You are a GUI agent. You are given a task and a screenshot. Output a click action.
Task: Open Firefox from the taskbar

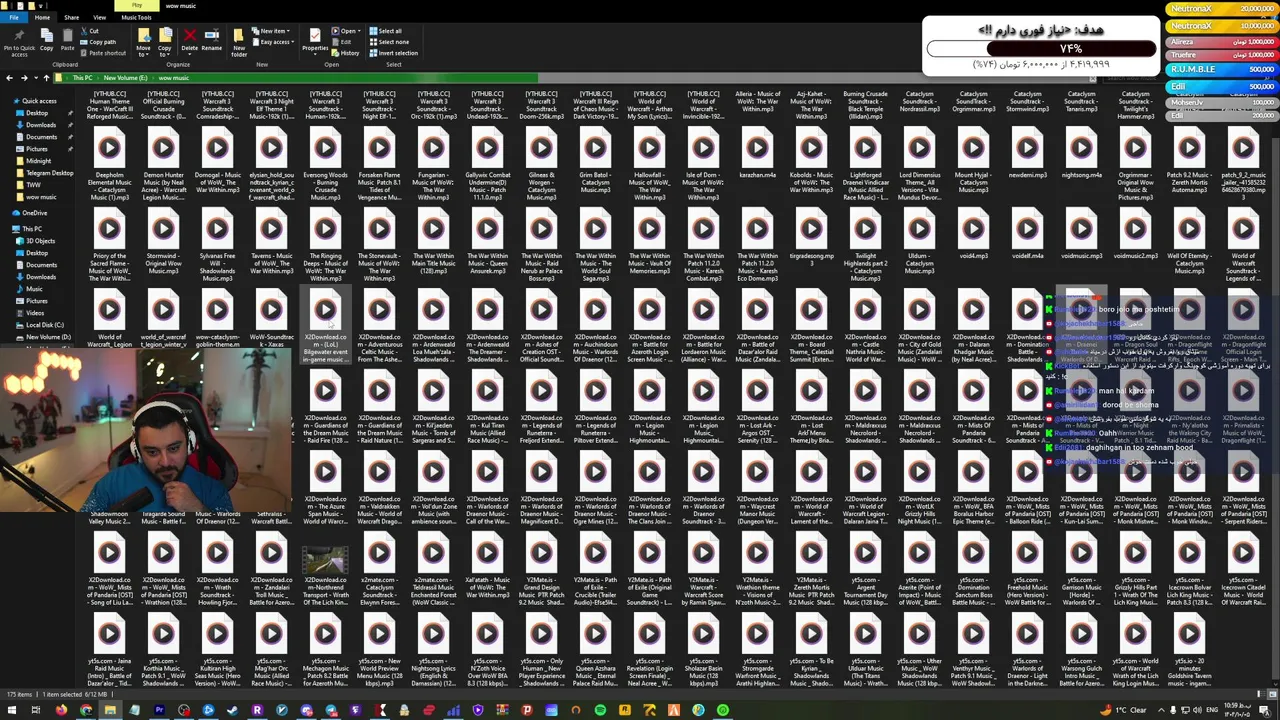click(x=60, y=711)
